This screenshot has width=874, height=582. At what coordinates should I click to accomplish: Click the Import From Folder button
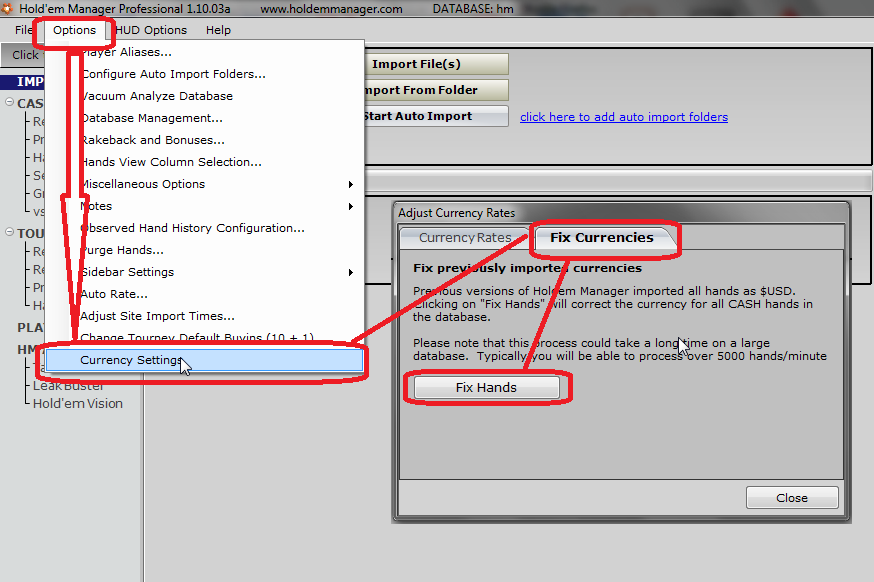(x=436, y=90)
